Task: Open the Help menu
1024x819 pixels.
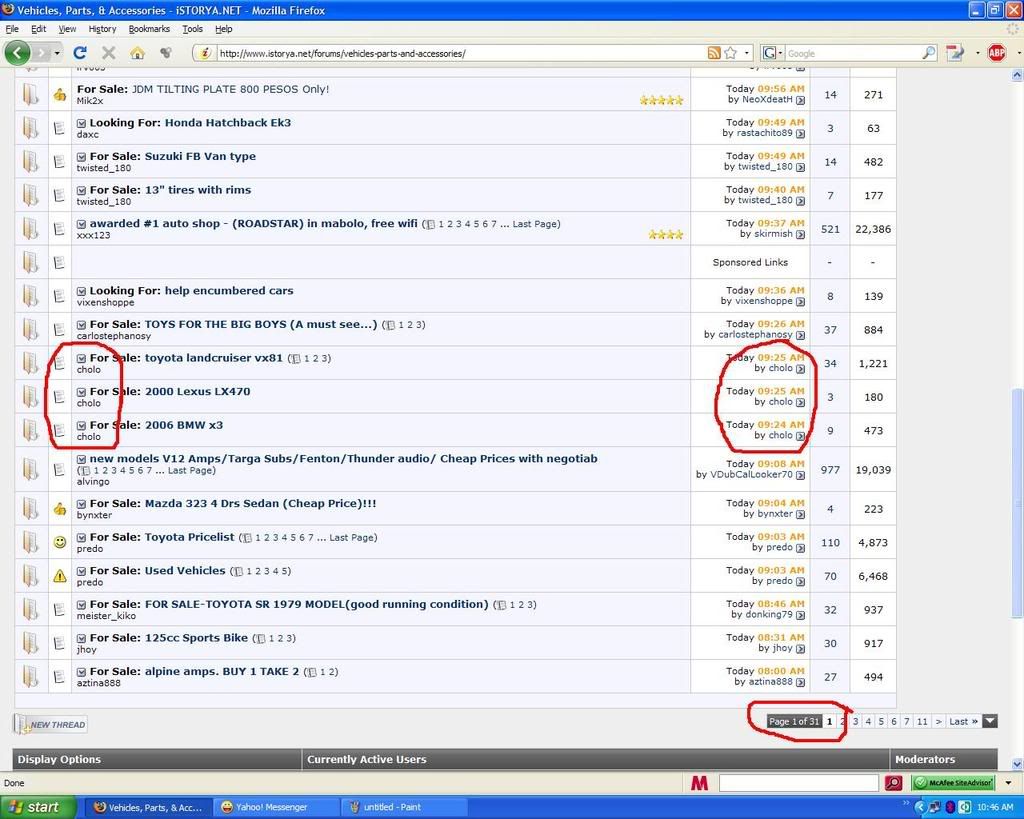Action: click(x=224, y=29)
